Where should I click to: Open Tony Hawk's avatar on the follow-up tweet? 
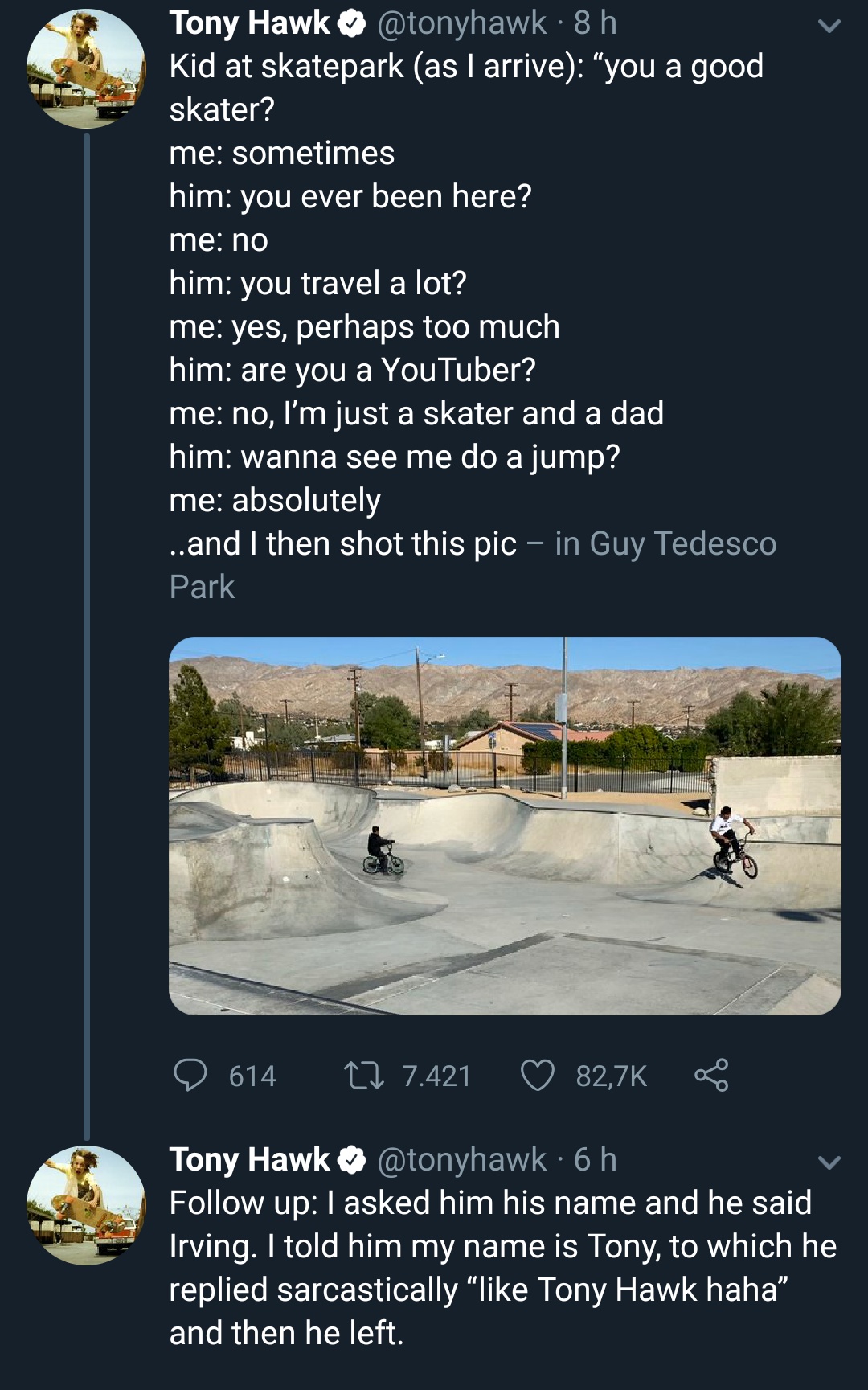point(86,1205)
